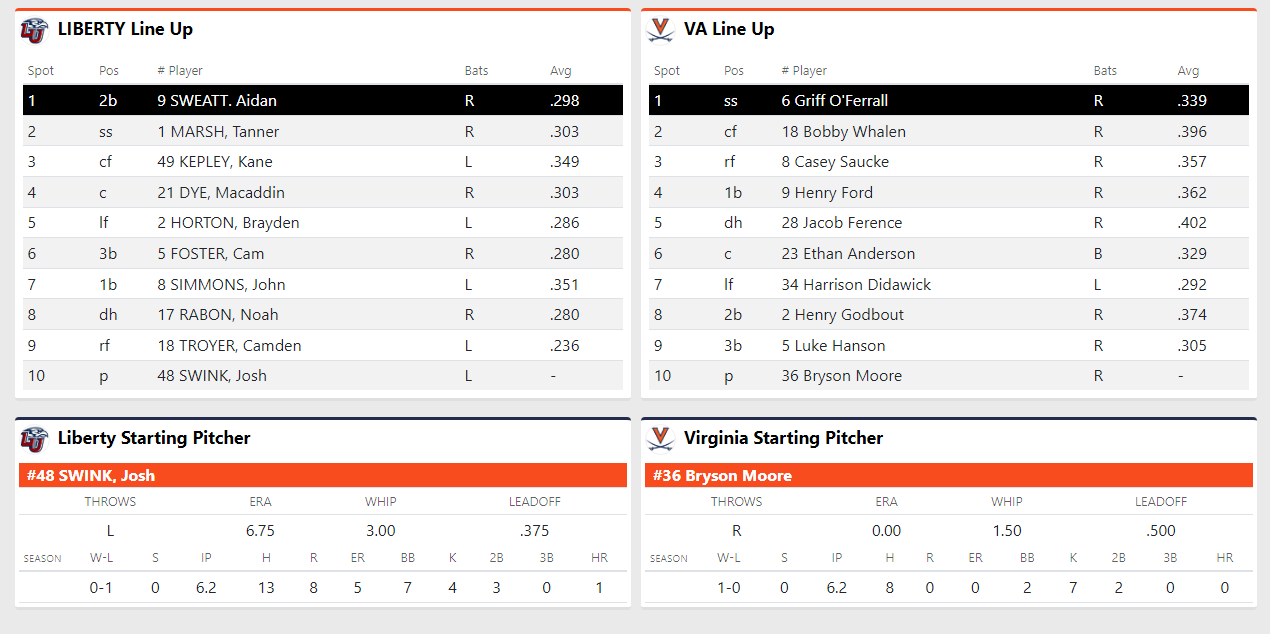This screenshot has width=1270, height=634.
Task: Click Liberty logo next to Liberty Starting Pitcher
Action: 34,439
